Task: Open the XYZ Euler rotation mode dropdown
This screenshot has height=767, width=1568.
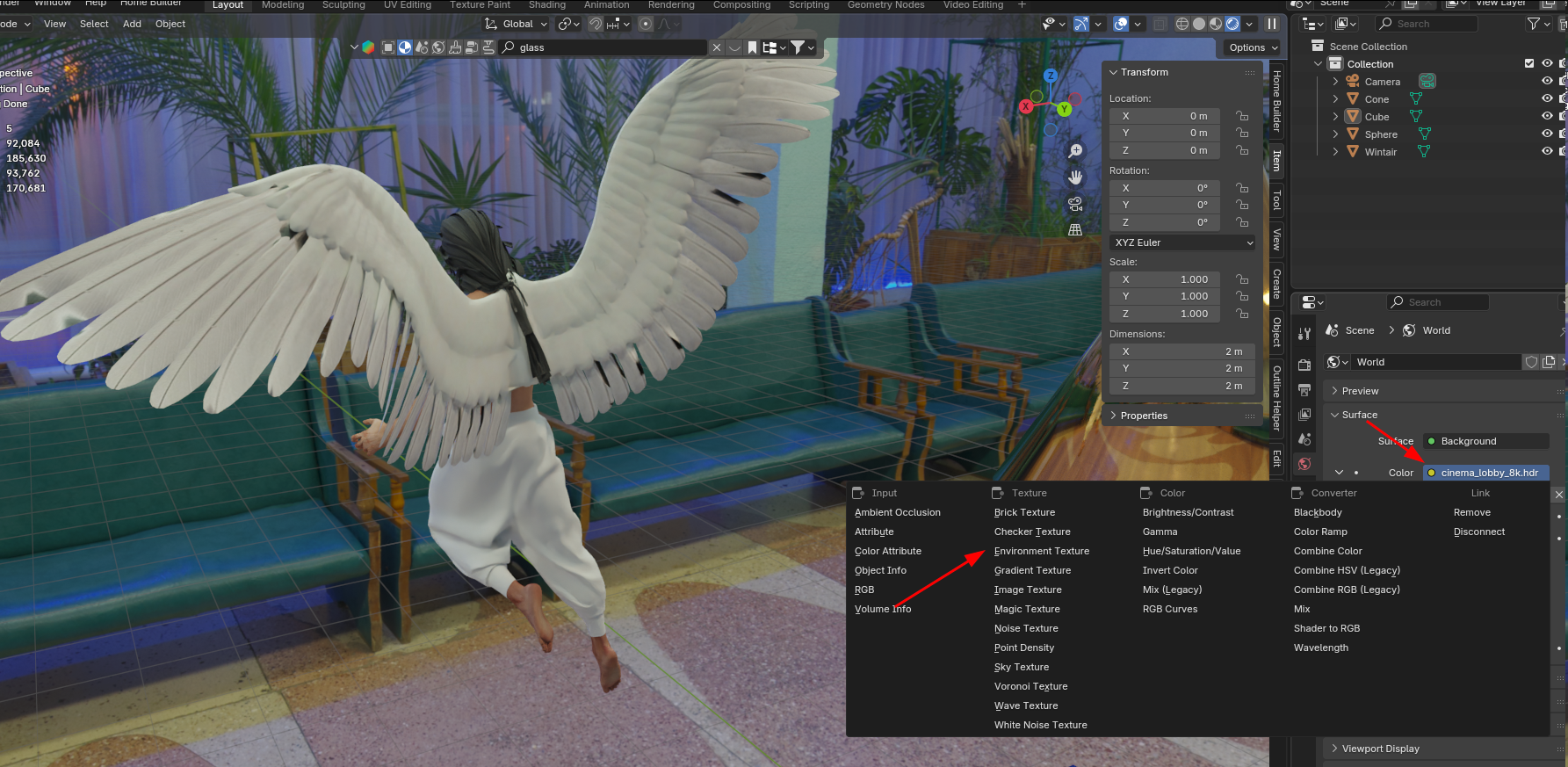Action: pyautogui.click(x=1182, y=242)
